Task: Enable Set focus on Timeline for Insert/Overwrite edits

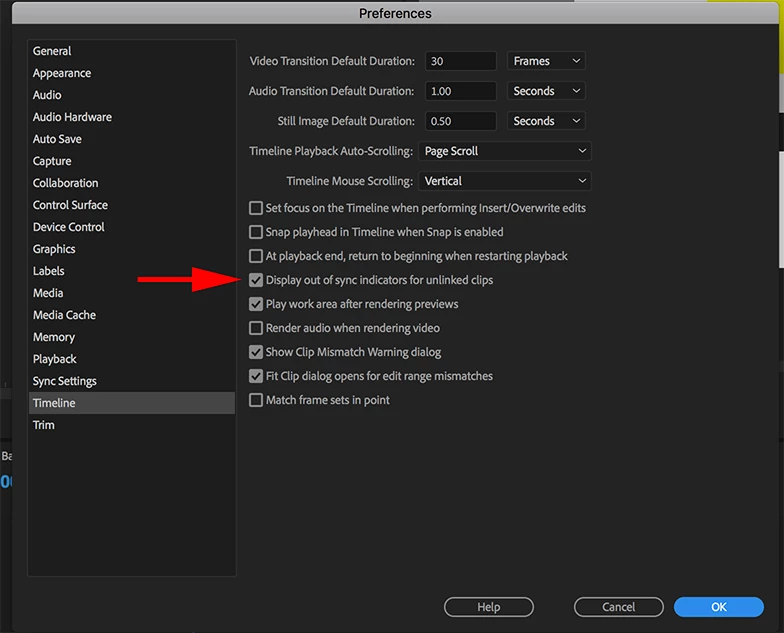Action: [256, 208]
